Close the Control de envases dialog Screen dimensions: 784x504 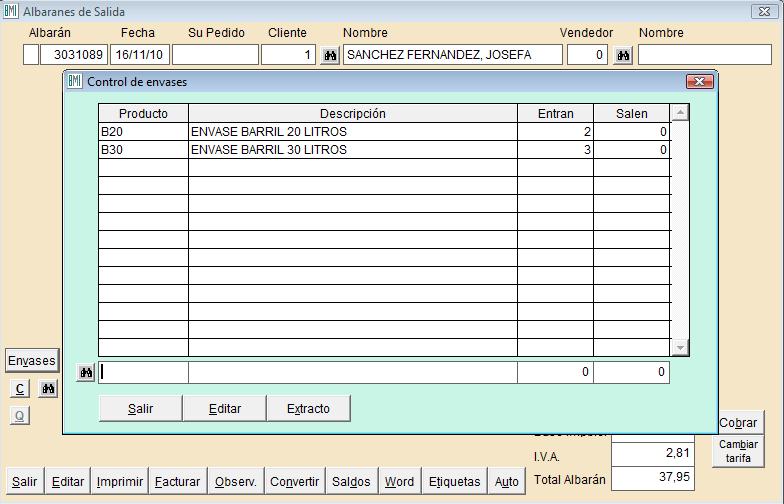coord(699,82)
